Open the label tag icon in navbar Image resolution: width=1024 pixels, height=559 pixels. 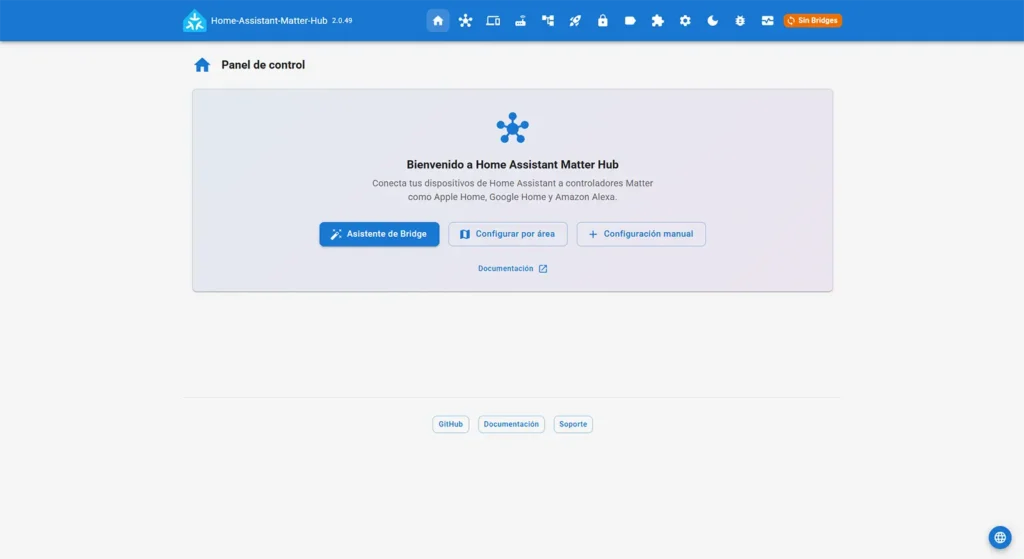[x=630, y=21]
